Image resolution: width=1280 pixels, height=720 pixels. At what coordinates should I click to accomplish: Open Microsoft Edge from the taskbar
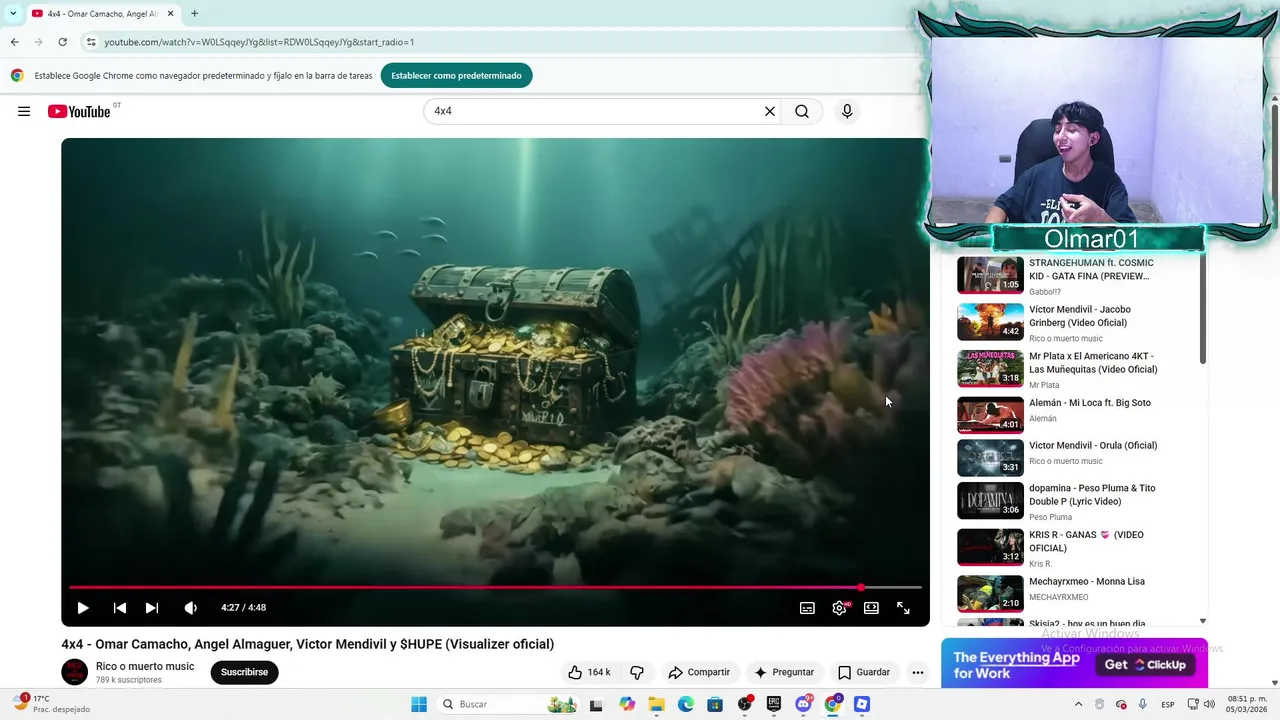coord(686,704)
